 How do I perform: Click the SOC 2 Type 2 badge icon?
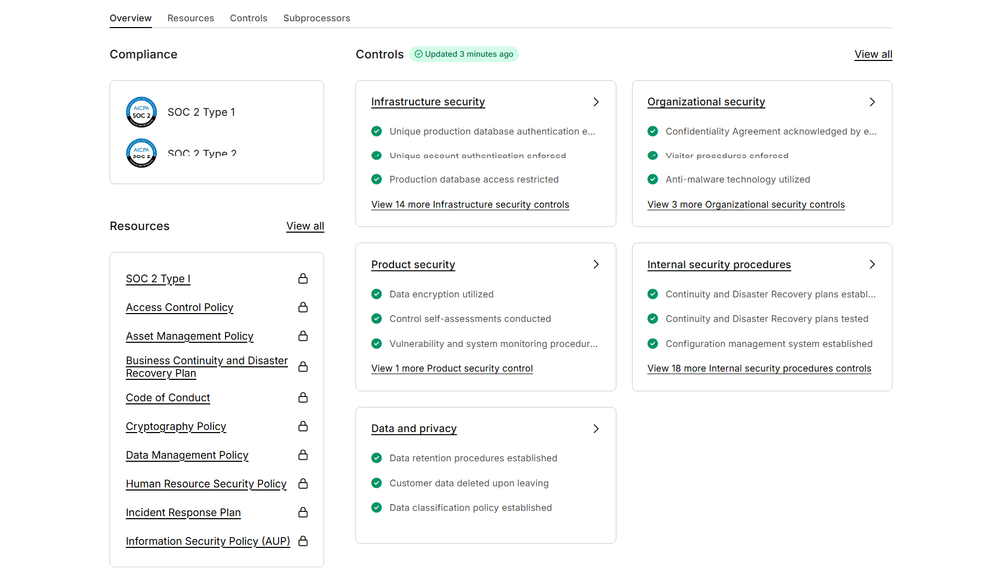(141, 153)
